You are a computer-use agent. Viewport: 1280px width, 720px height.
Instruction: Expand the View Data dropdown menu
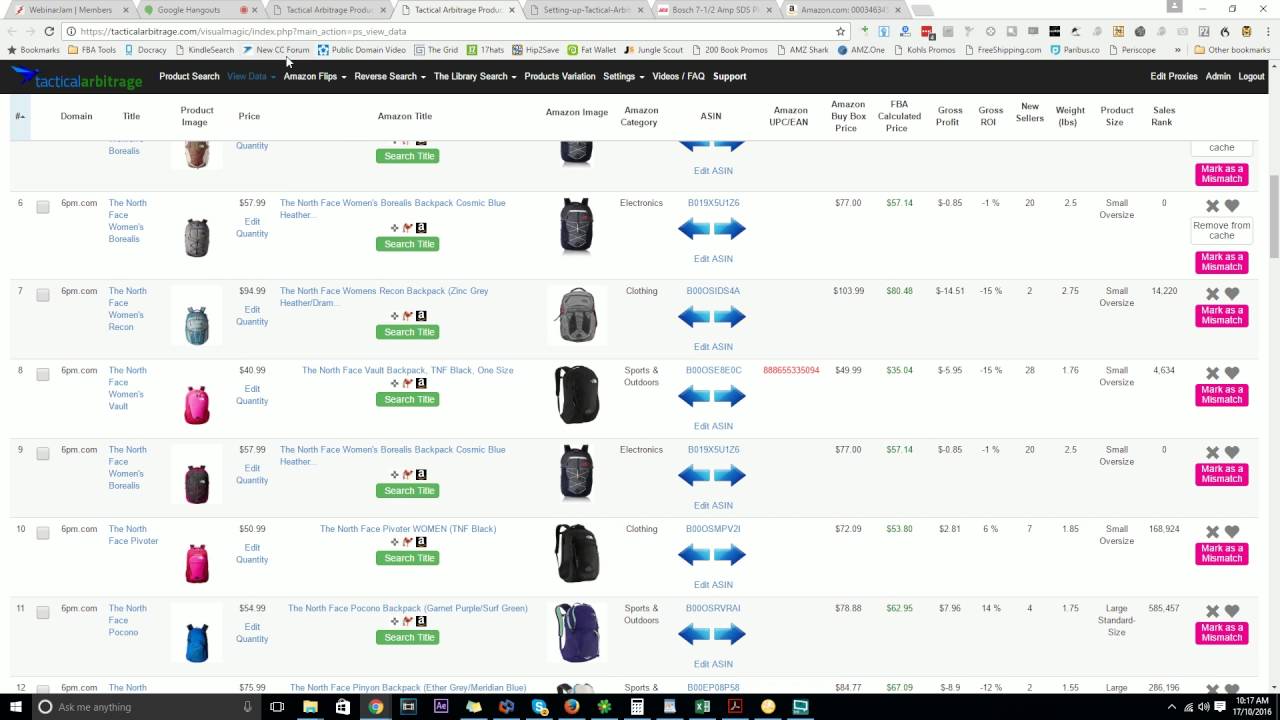pyautogui.click(x=251, y=76)
